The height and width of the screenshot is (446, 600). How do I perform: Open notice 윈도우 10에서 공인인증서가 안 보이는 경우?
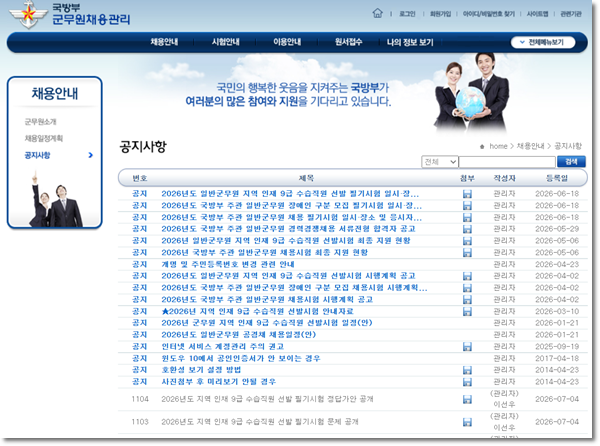pyautogui.click(x=241, y=359)
